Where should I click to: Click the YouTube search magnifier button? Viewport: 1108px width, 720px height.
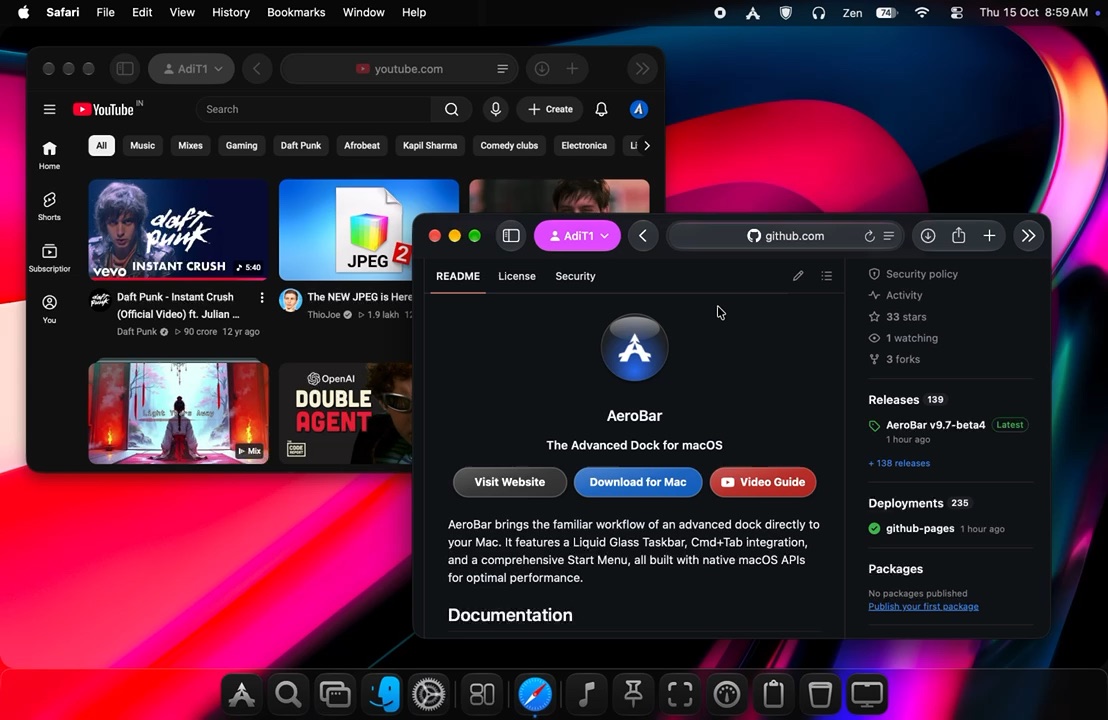[452, 109]
